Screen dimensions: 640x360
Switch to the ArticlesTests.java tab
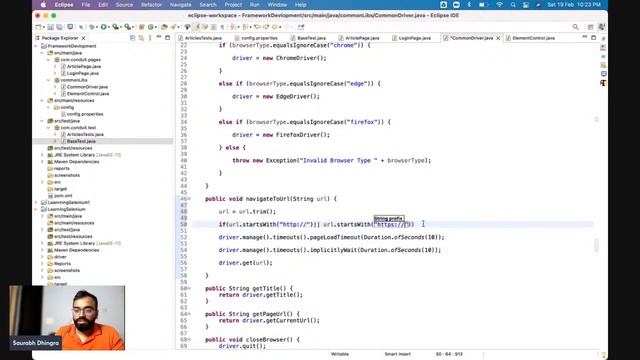coord(203,38)
